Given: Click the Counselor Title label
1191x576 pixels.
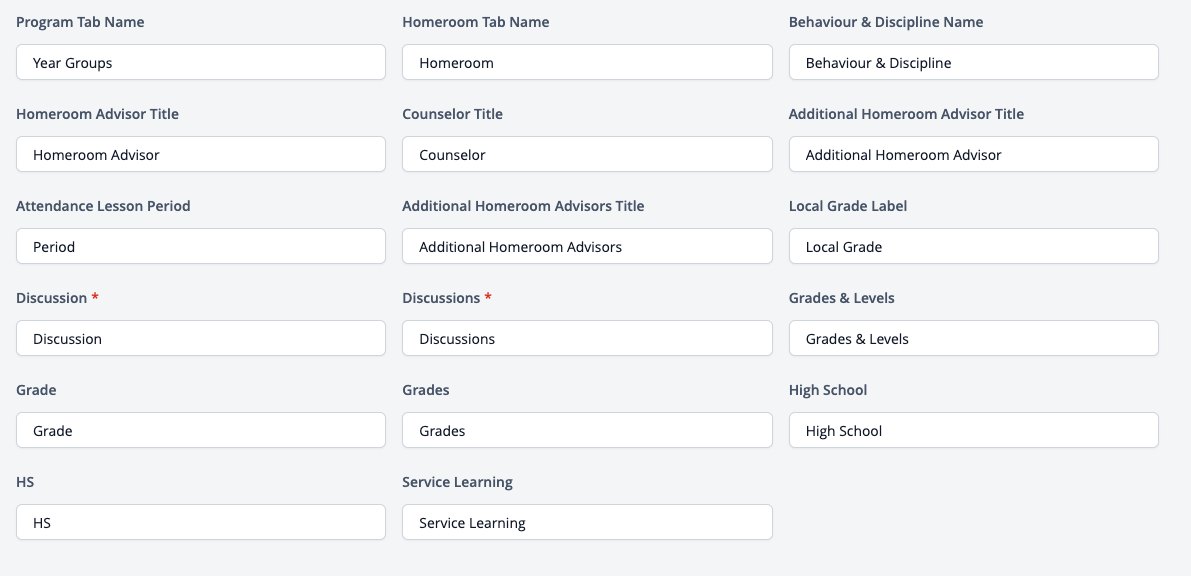Looking at the screenshot, I should [x=453, y=114].
